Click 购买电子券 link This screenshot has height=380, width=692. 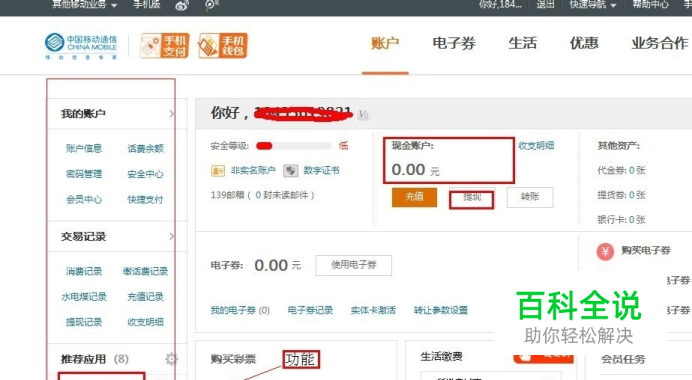646,251
